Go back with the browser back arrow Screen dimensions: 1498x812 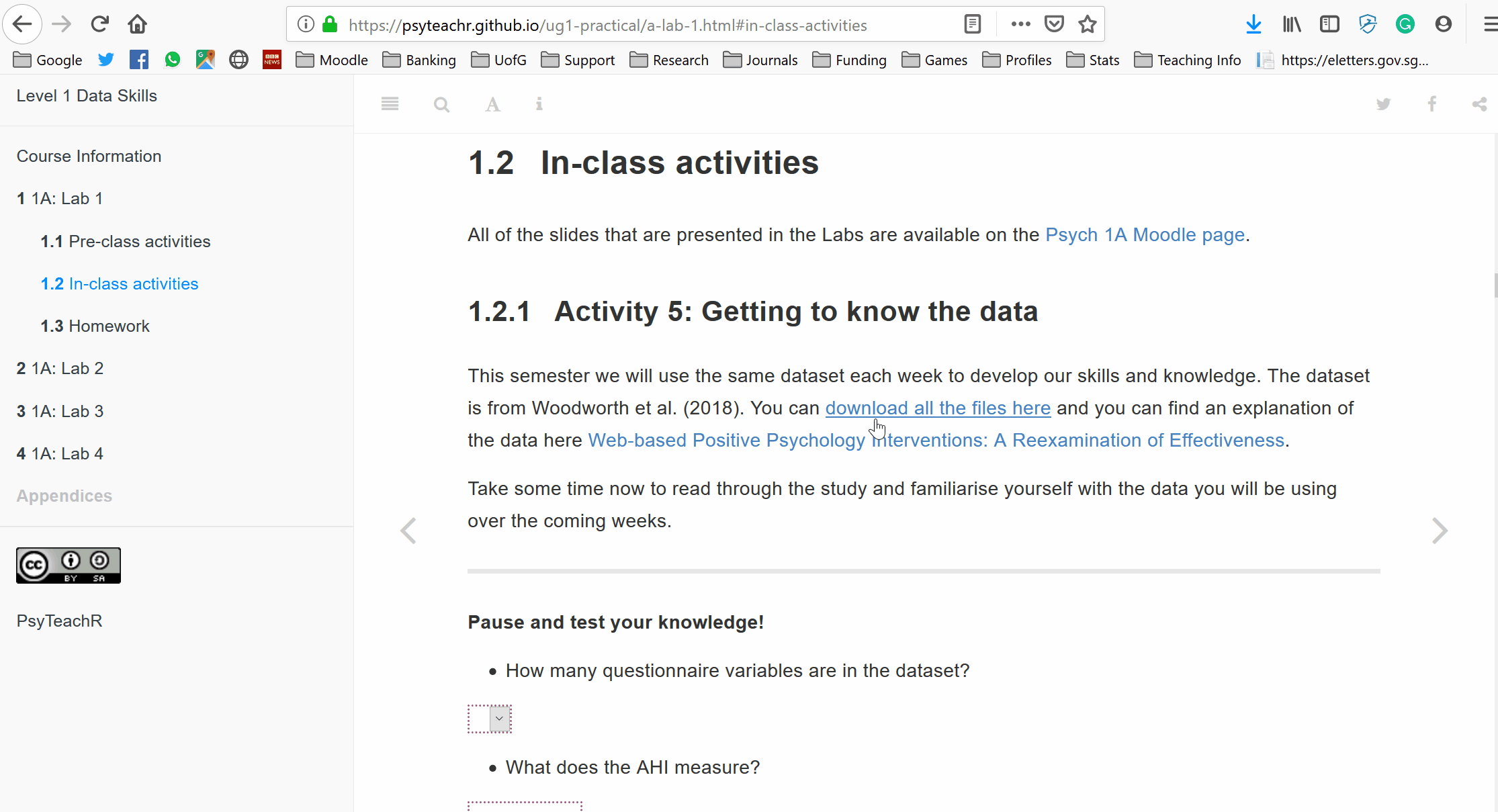tap(22, 25)
